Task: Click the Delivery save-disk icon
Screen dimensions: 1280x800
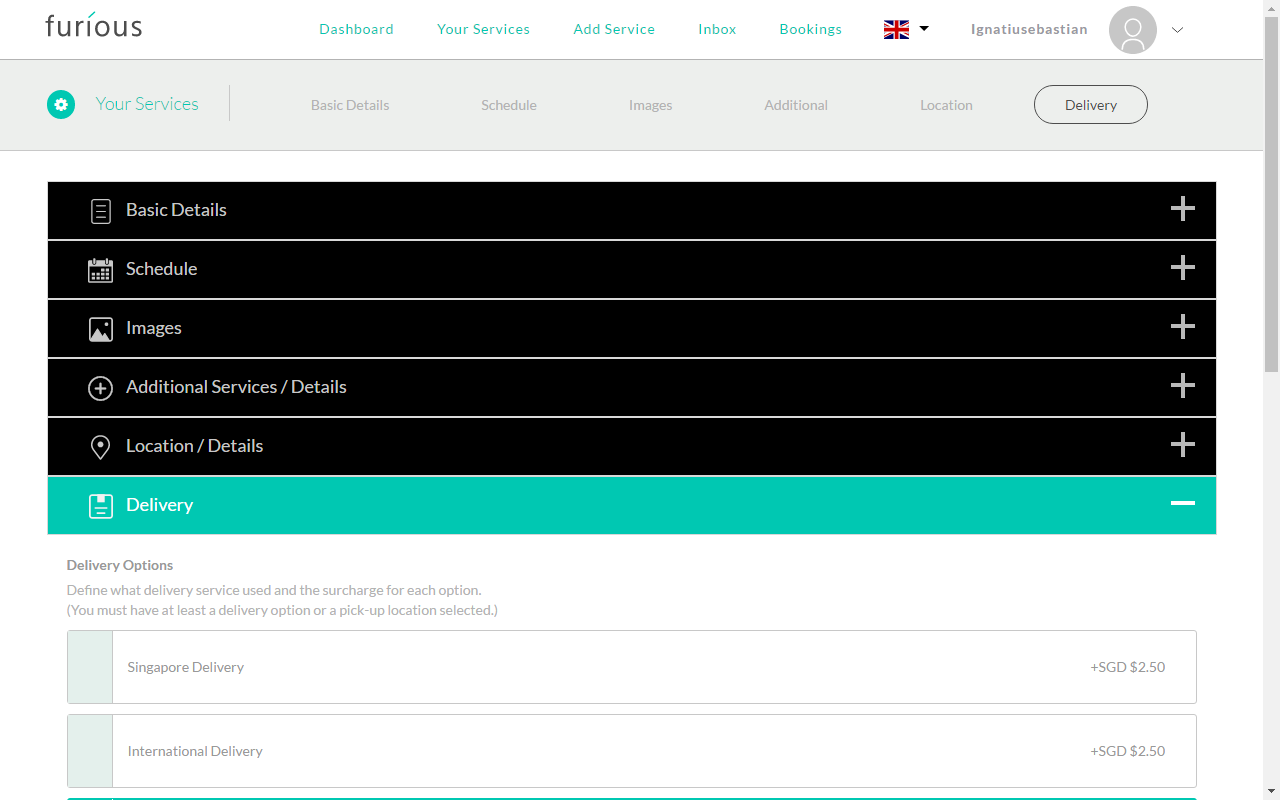Action: coord(100,506)
